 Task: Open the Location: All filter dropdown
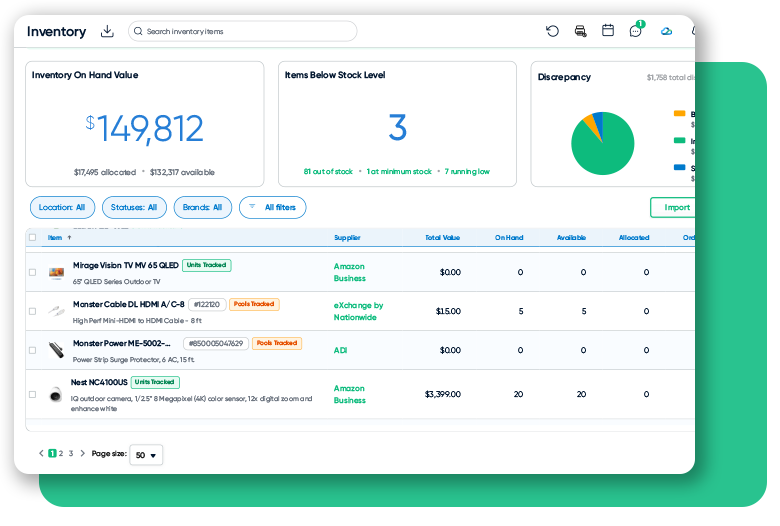[62, 208]
